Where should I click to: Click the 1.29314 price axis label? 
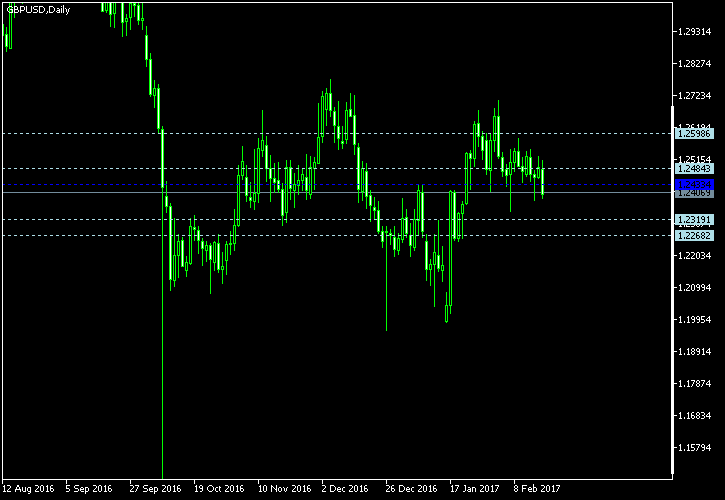click(x=694, y=31)
